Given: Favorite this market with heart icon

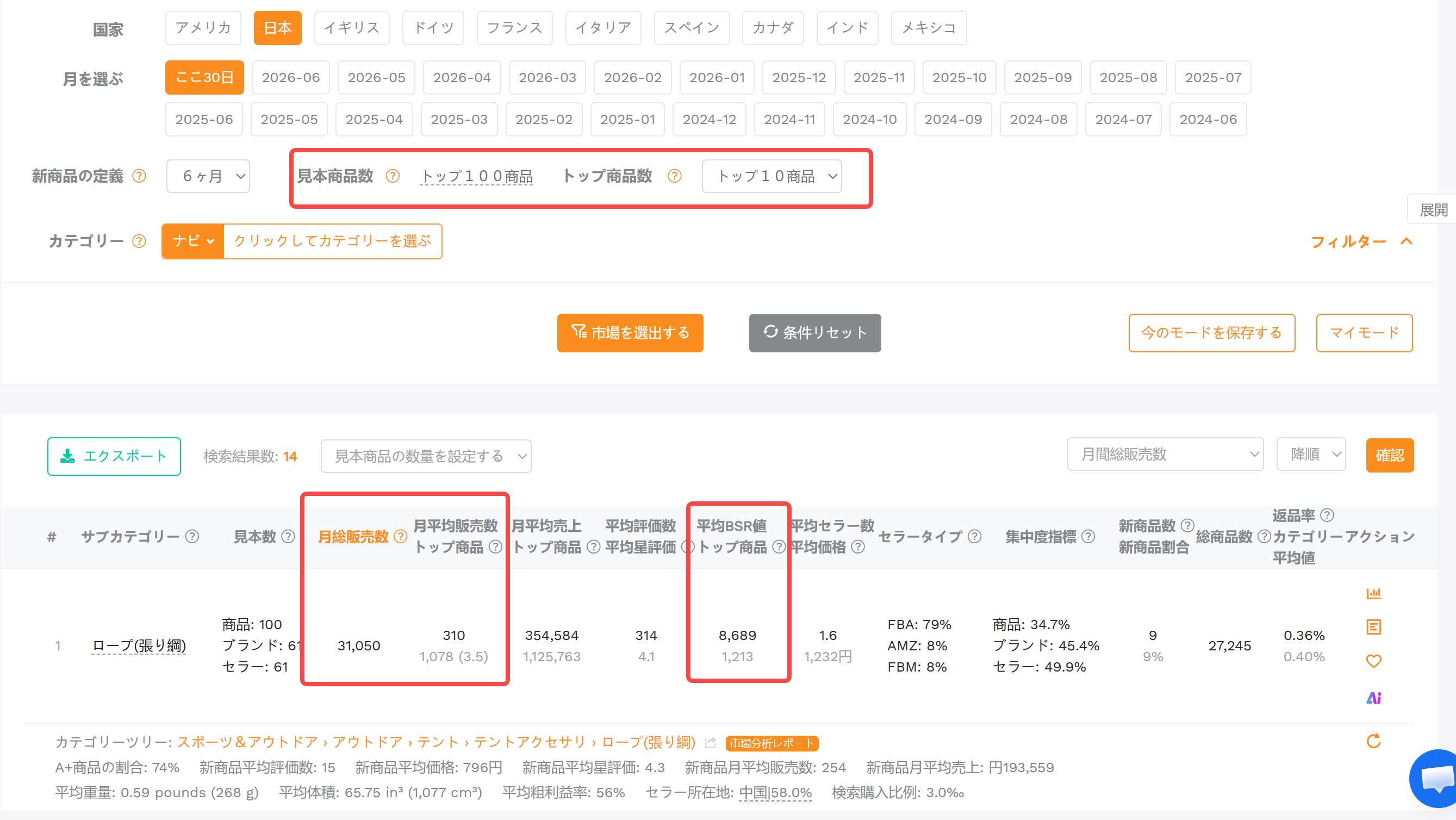Looking at the screenshot, I should coord(1373,661).
